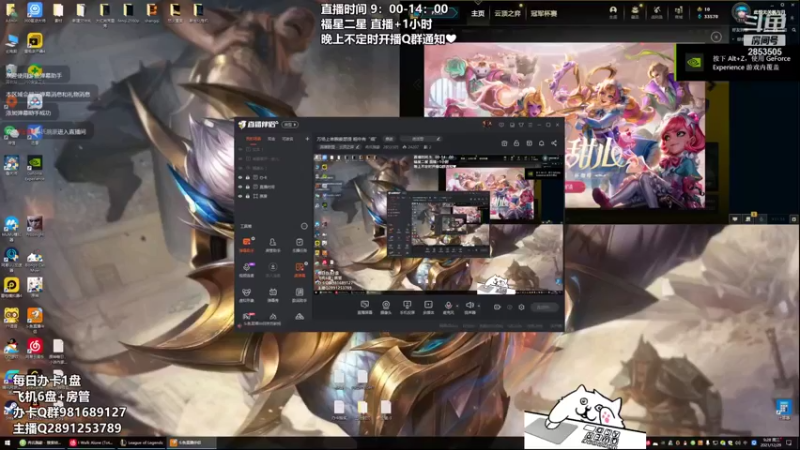Screen dimensions: 800x450
Task: Add a new scene with the plus icon
Action: [307, 139]
